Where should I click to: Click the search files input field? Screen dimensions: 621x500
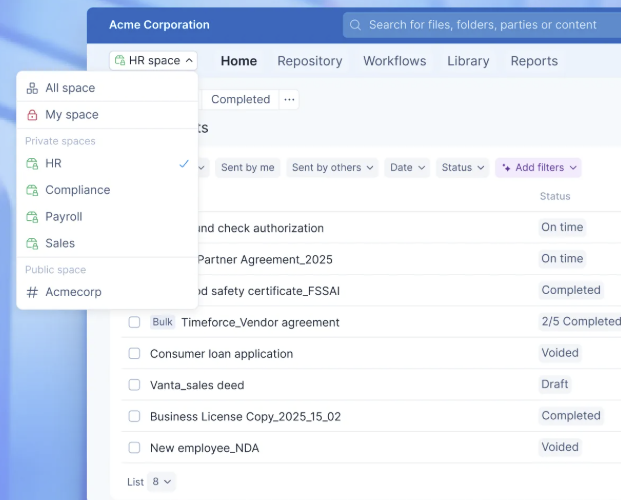coord(482,25)
